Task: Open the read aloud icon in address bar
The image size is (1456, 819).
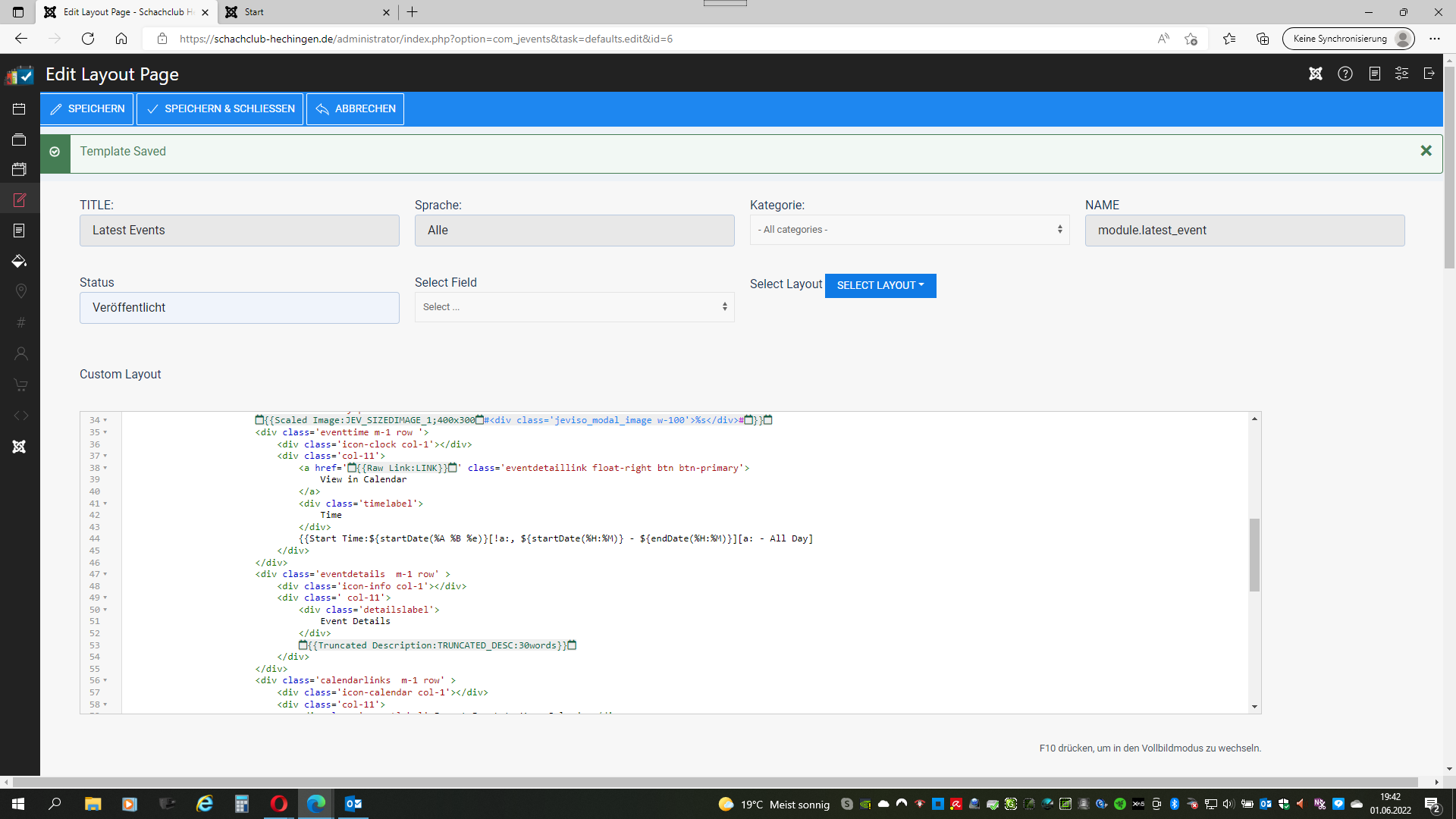Action: click(x=1163, y=39)
